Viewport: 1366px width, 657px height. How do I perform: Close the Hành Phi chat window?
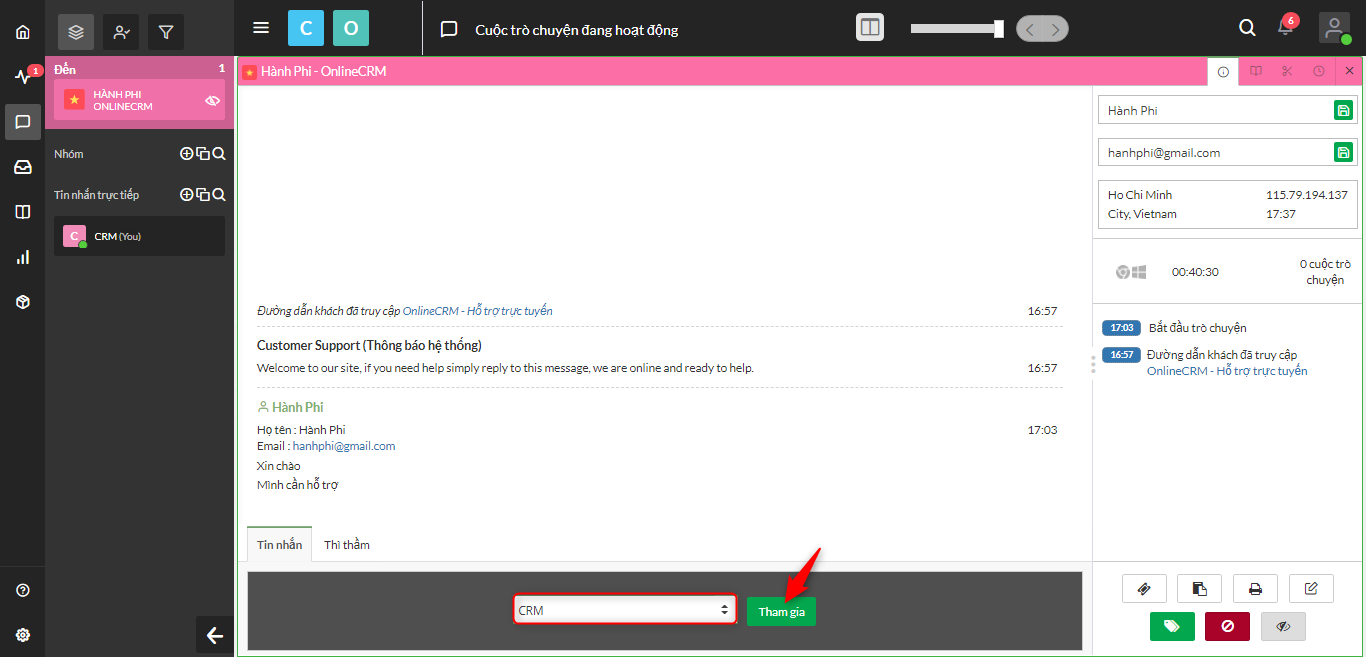(1349, 72)
